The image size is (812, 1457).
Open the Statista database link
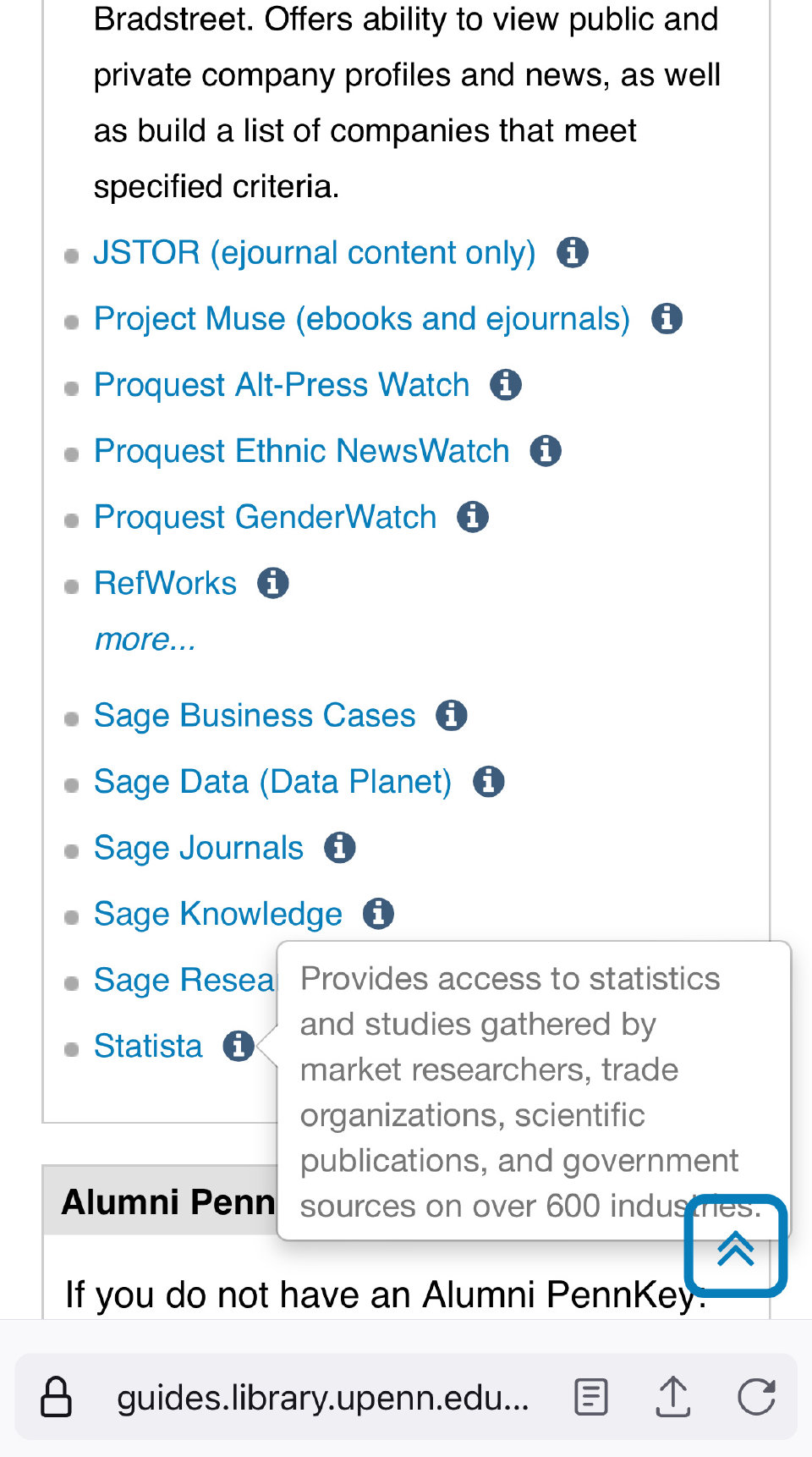click(x=148, y=1047)
